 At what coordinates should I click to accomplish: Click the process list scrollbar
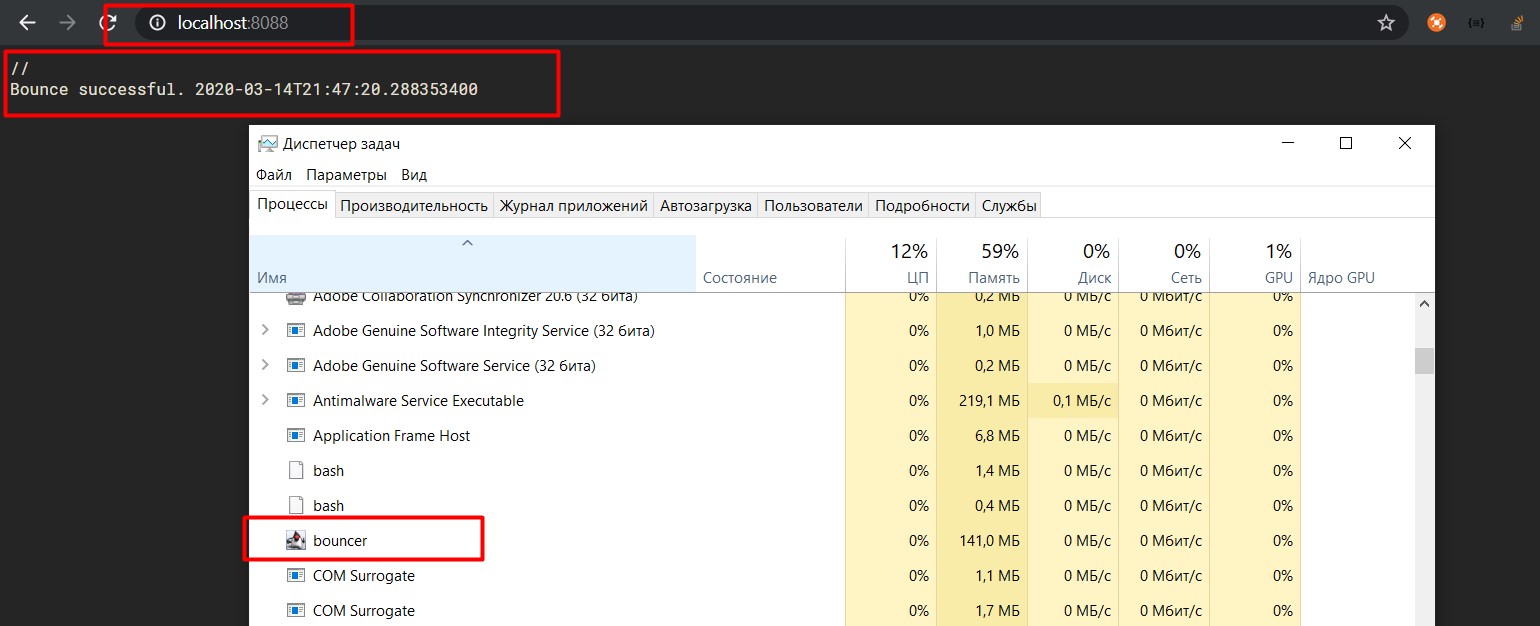(1424, 360)
